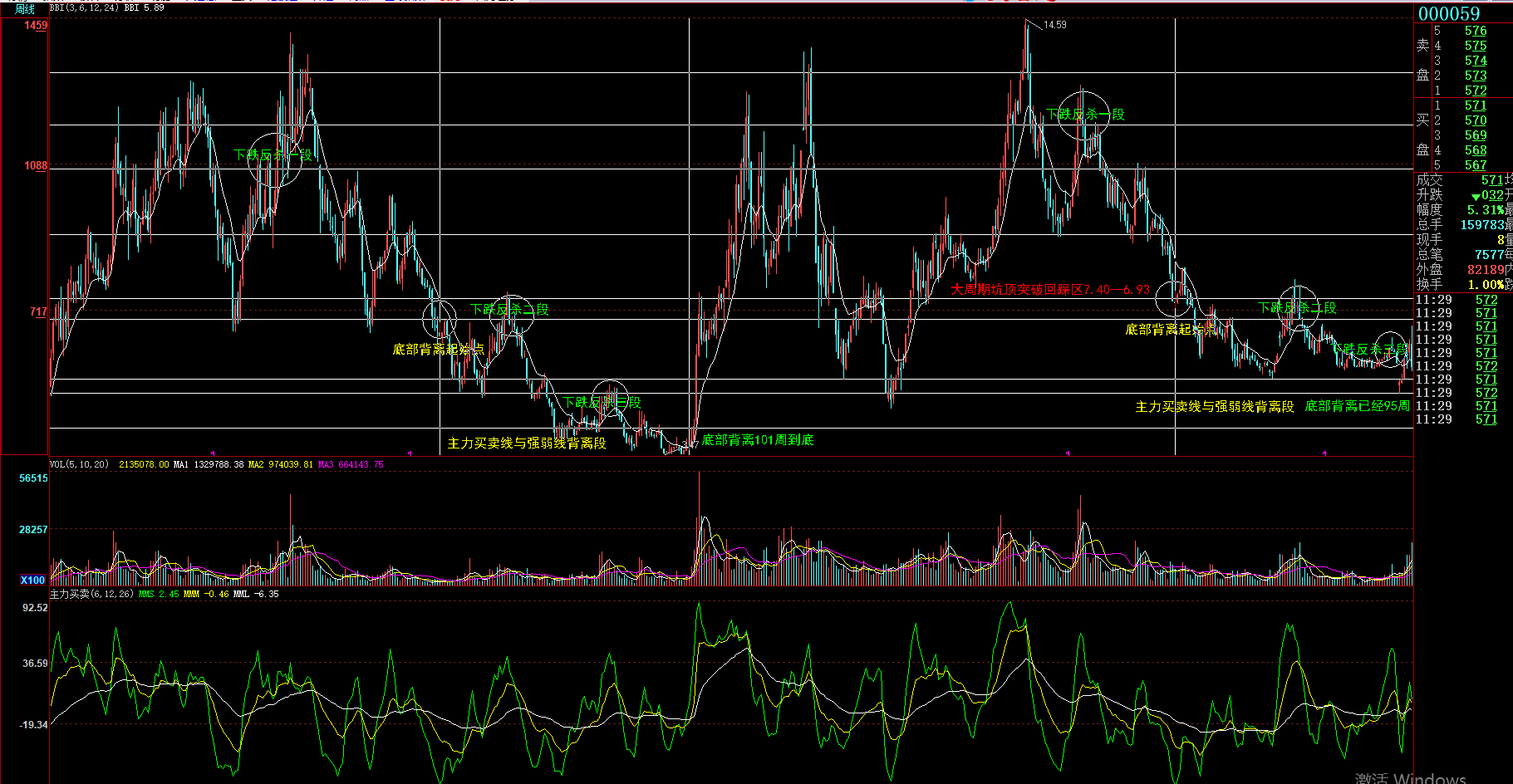Viewport: 1513px width, 784px height.
Task: Click the 92.52 oscillator axis label
Action: point(35,608)
